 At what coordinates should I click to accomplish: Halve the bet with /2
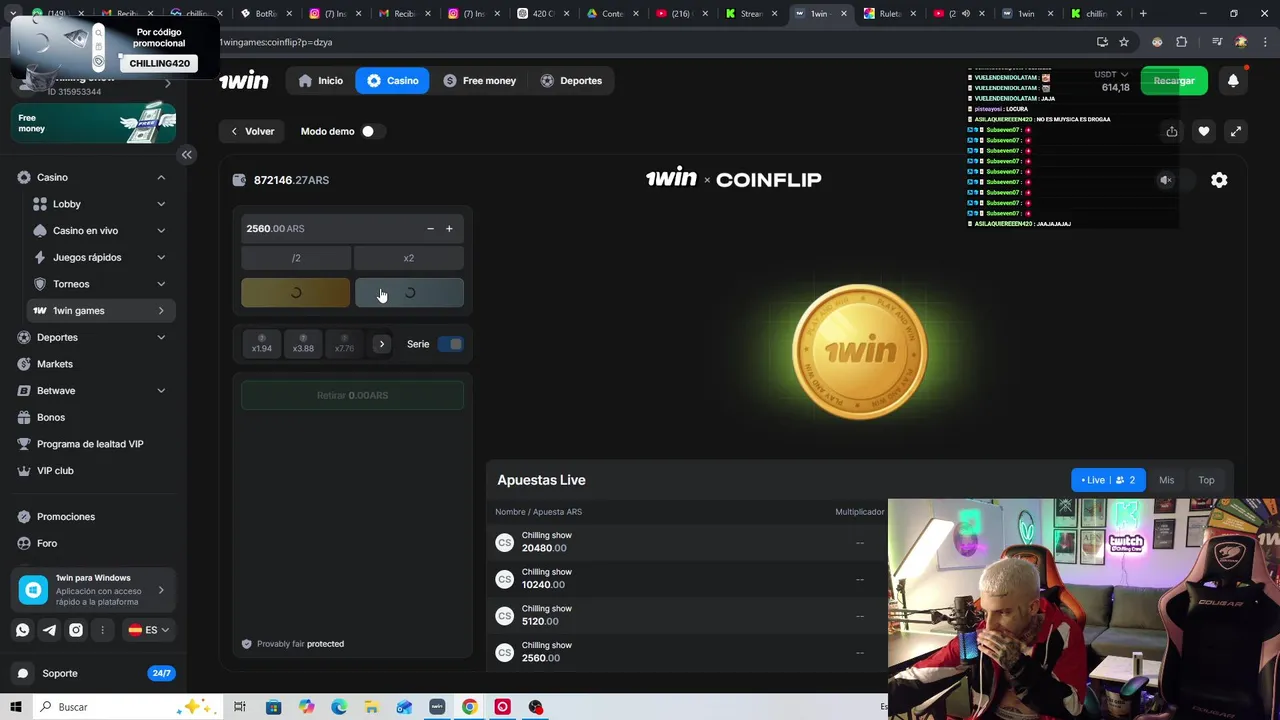[296, 258]
